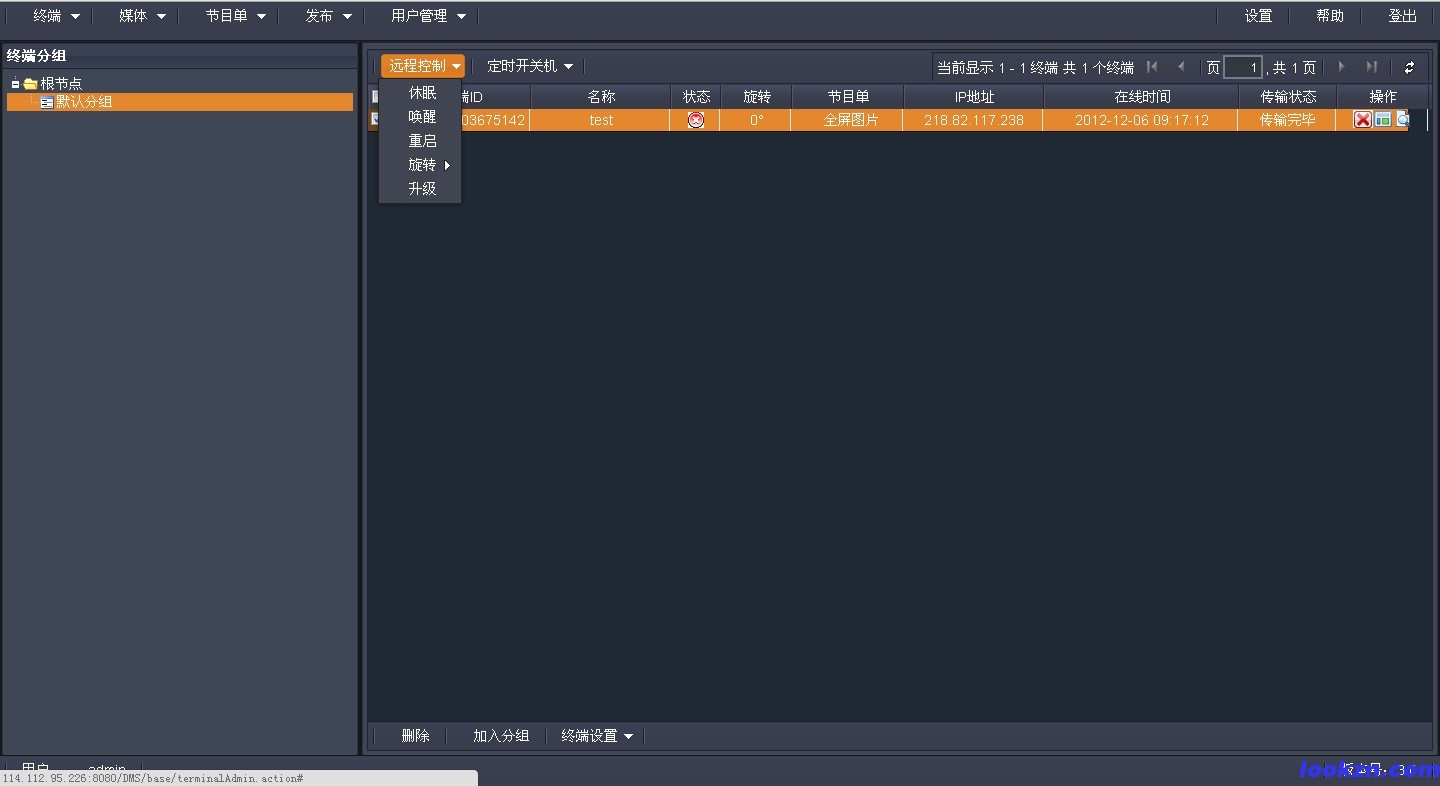Open the 定时开关机 dropdown

click(529, 67)
